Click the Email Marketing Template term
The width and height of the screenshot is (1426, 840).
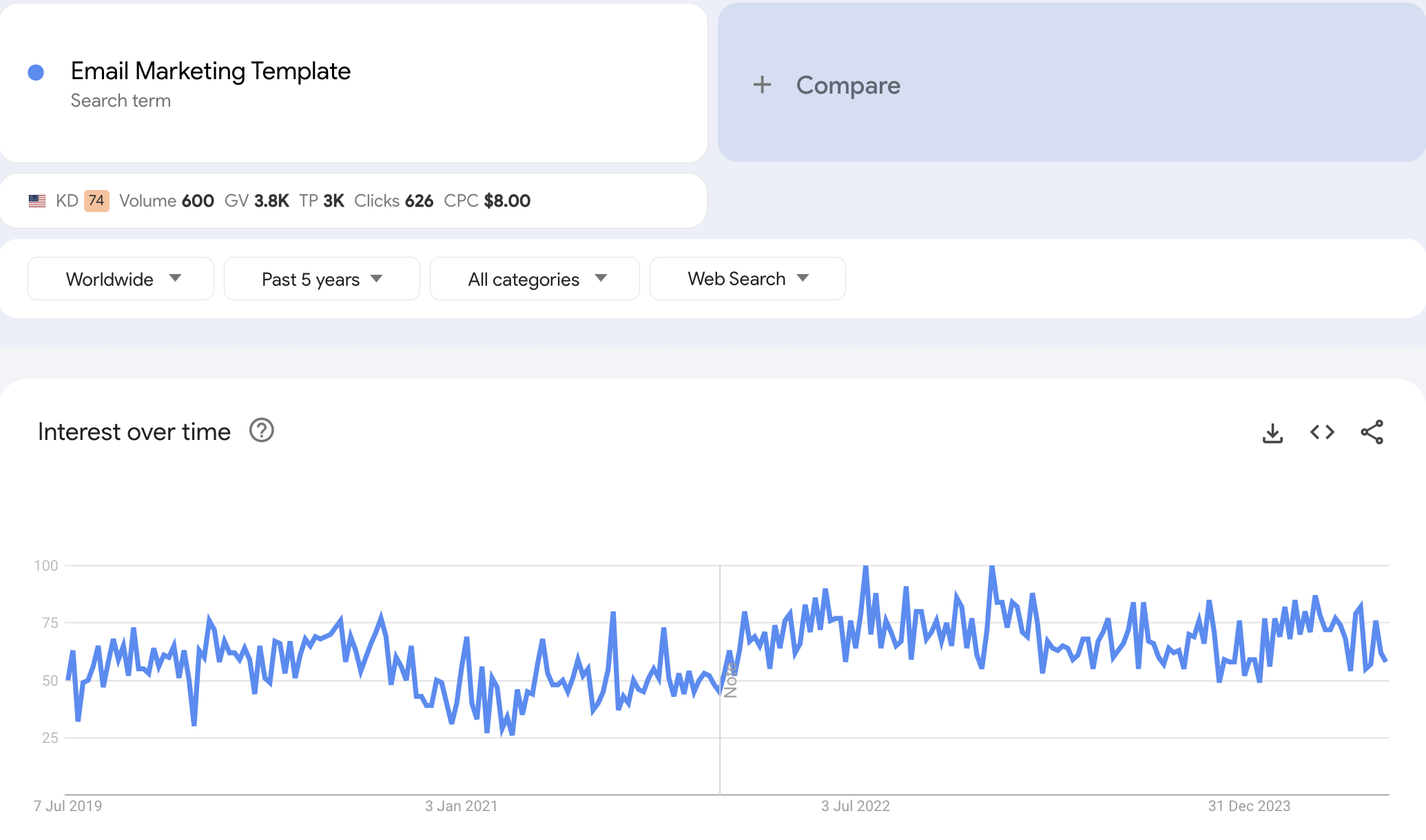click(x=210, y=71)
